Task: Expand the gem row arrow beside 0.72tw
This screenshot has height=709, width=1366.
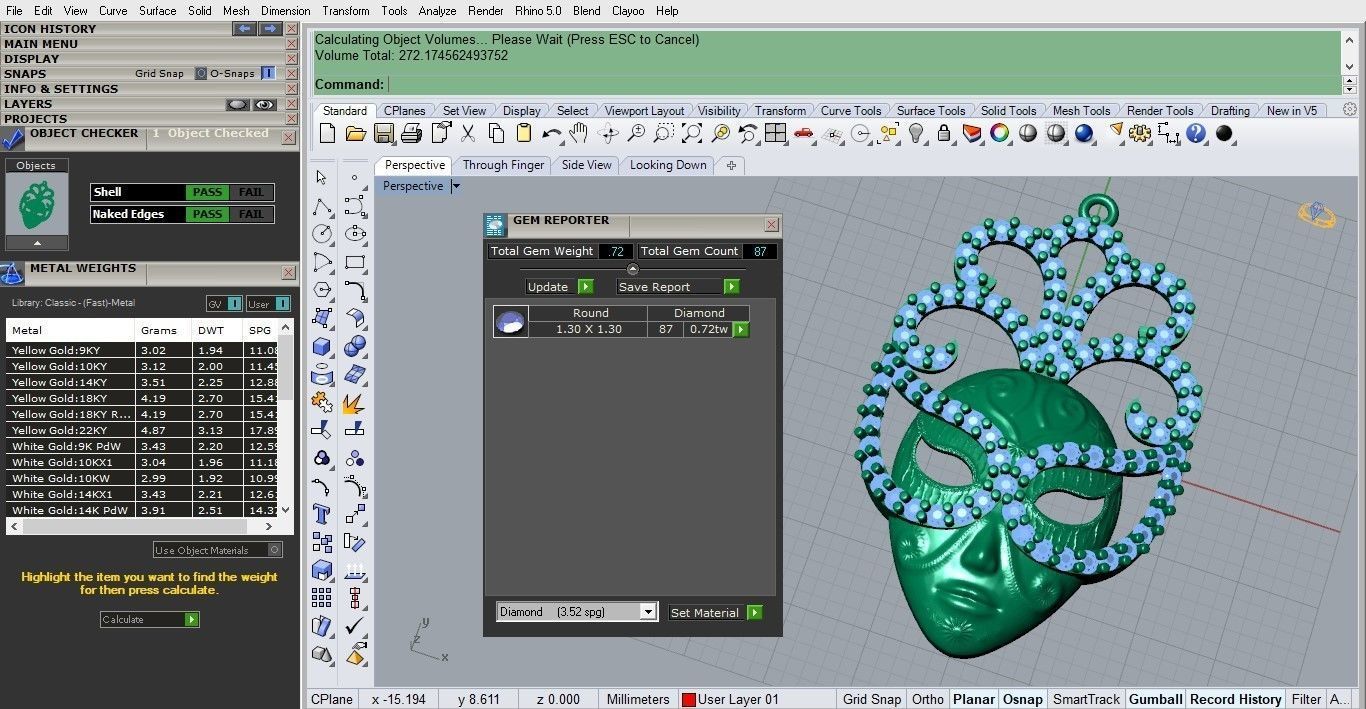Action: pyautogui.click(x=741, y=329)
